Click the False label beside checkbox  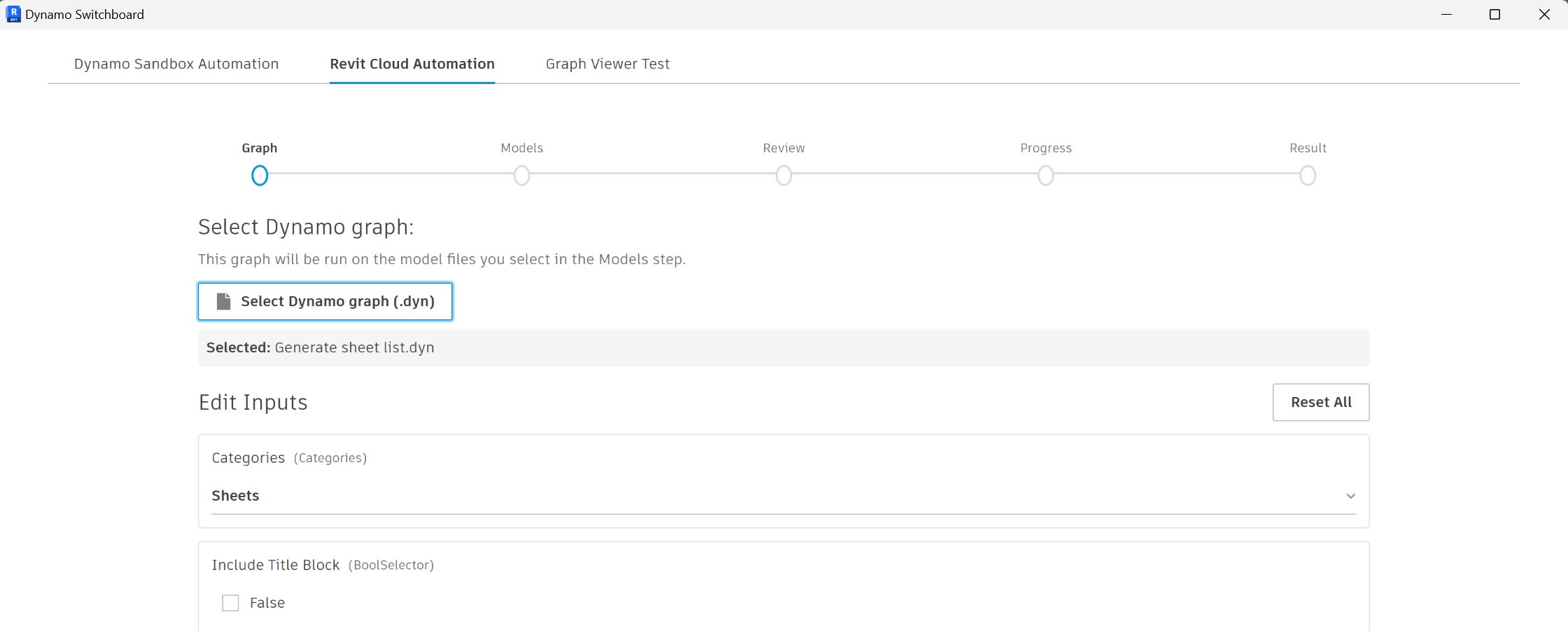(267, 603)
